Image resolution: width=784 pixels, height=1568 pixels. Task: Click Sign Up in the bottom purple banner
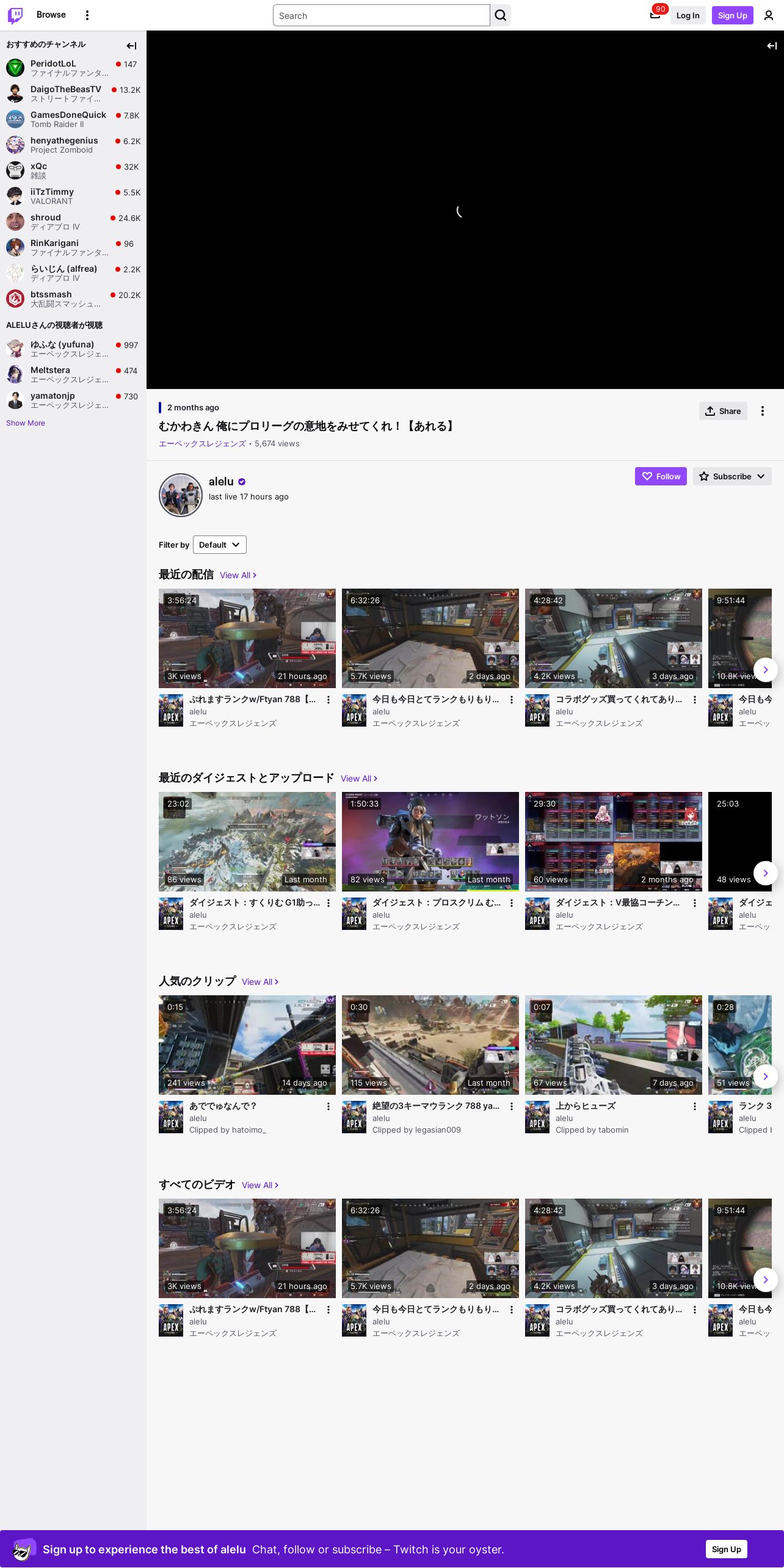tap(727, 1549)
